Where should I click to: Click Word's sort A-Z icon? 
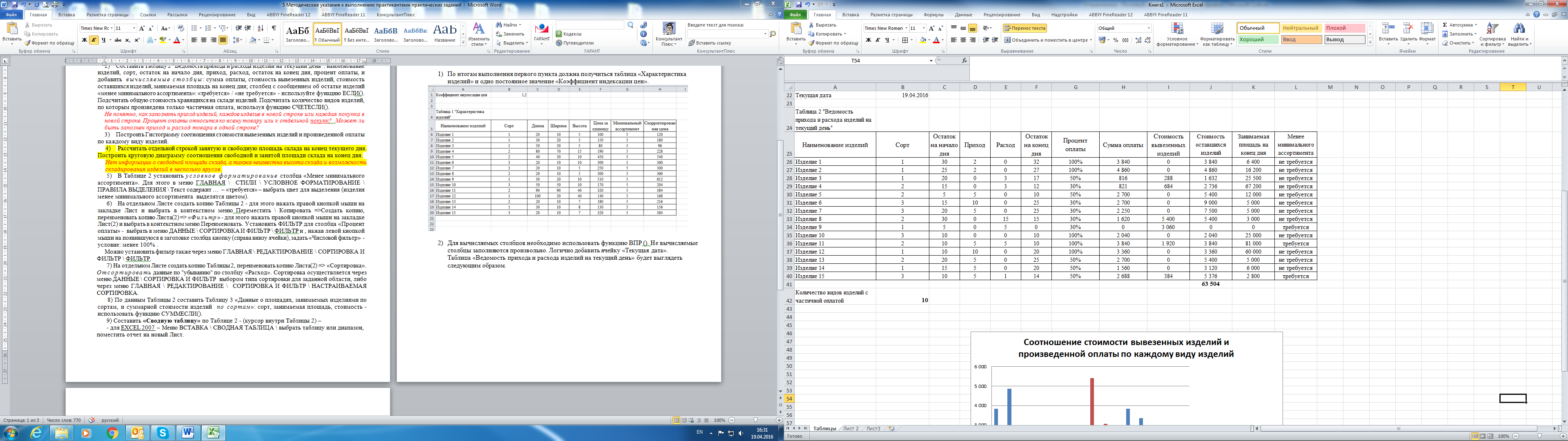click(x=261, y=28)
